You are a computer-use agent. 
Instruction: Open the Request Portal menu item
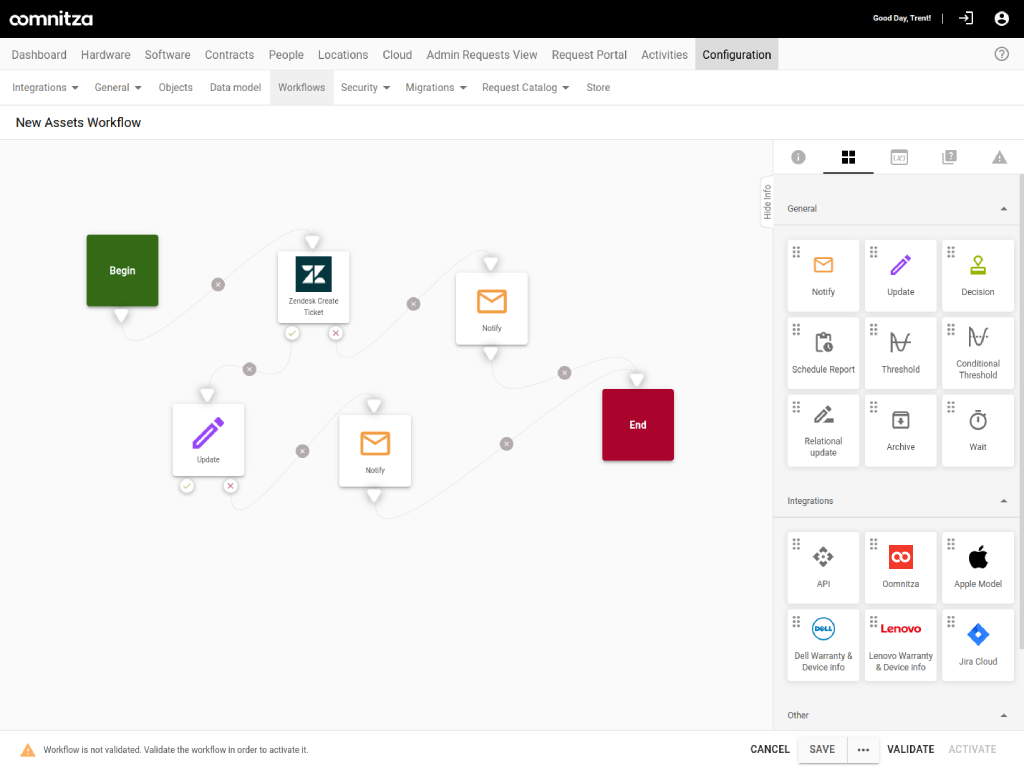(589, 55)
